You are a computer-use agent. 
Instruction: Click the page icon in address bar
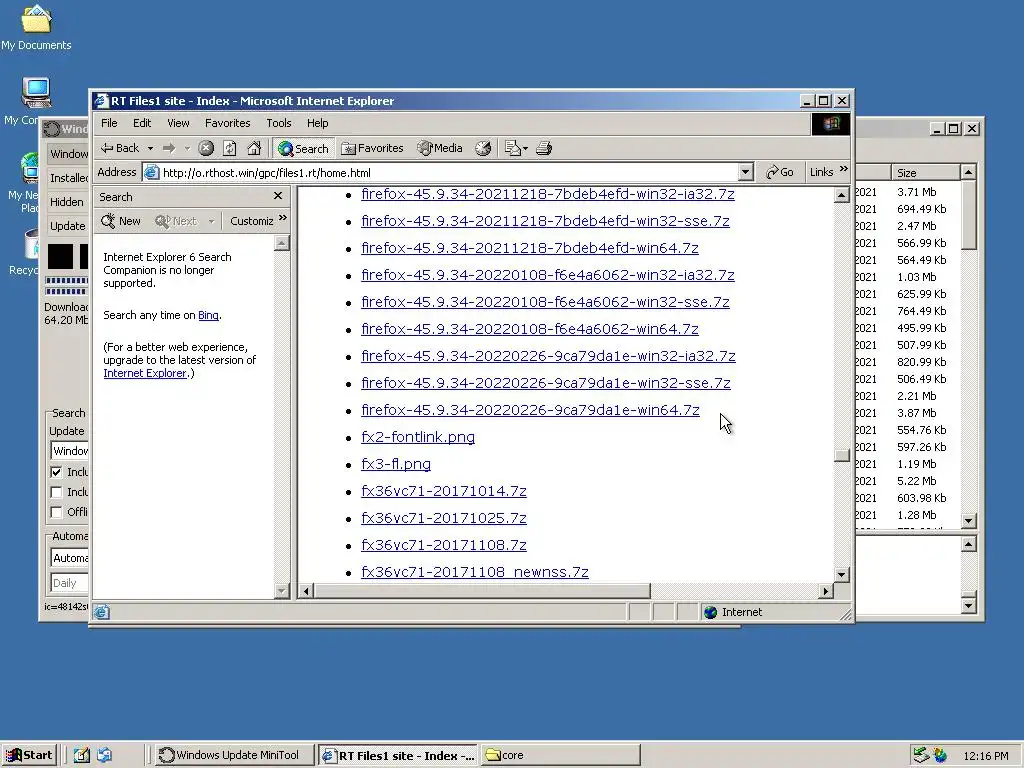coord(151,172)
